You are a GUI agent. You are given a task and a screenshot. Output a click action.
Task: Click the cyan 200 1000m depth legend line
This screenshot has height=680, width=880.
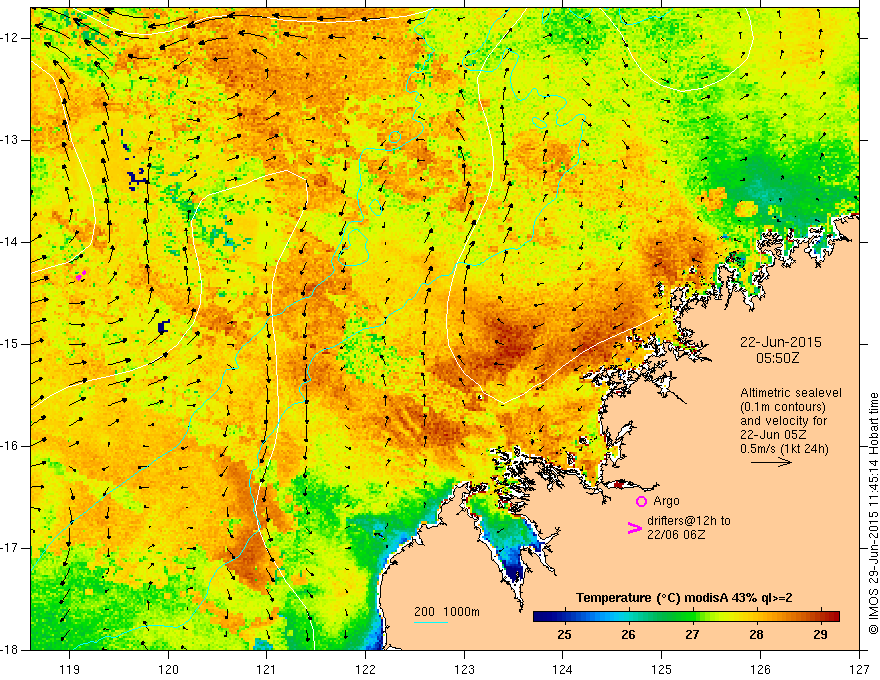pyautogui.click(x=430, y=622)
